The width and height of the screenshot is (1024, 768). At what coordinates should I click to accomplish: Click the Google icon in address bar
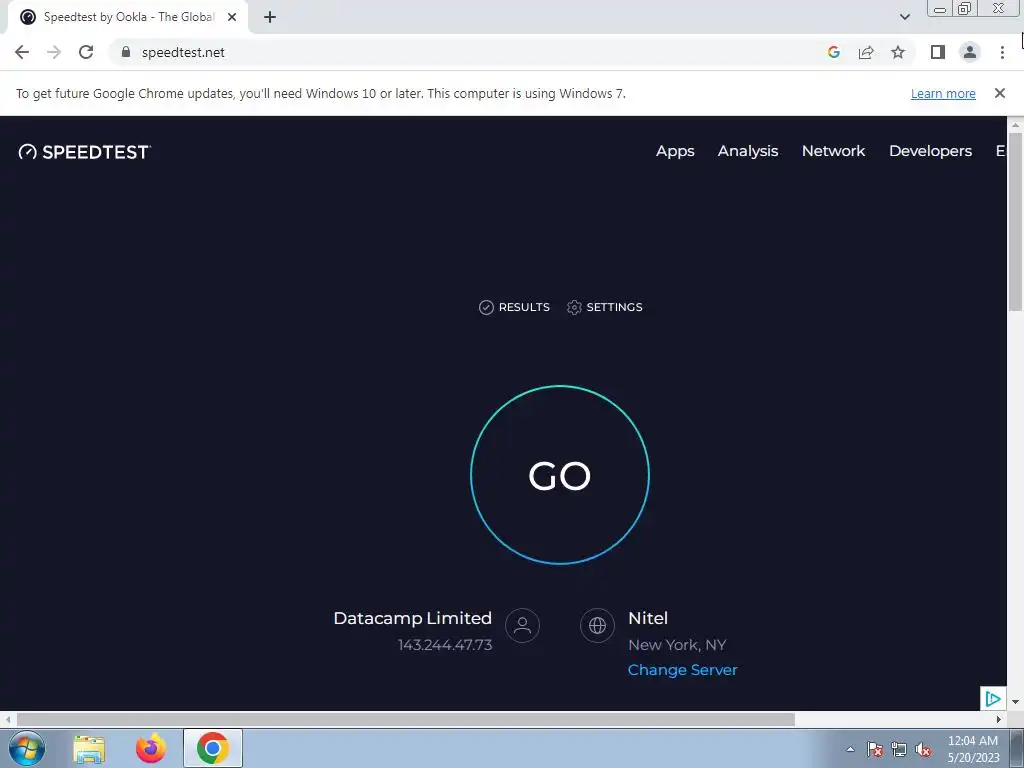833,52
